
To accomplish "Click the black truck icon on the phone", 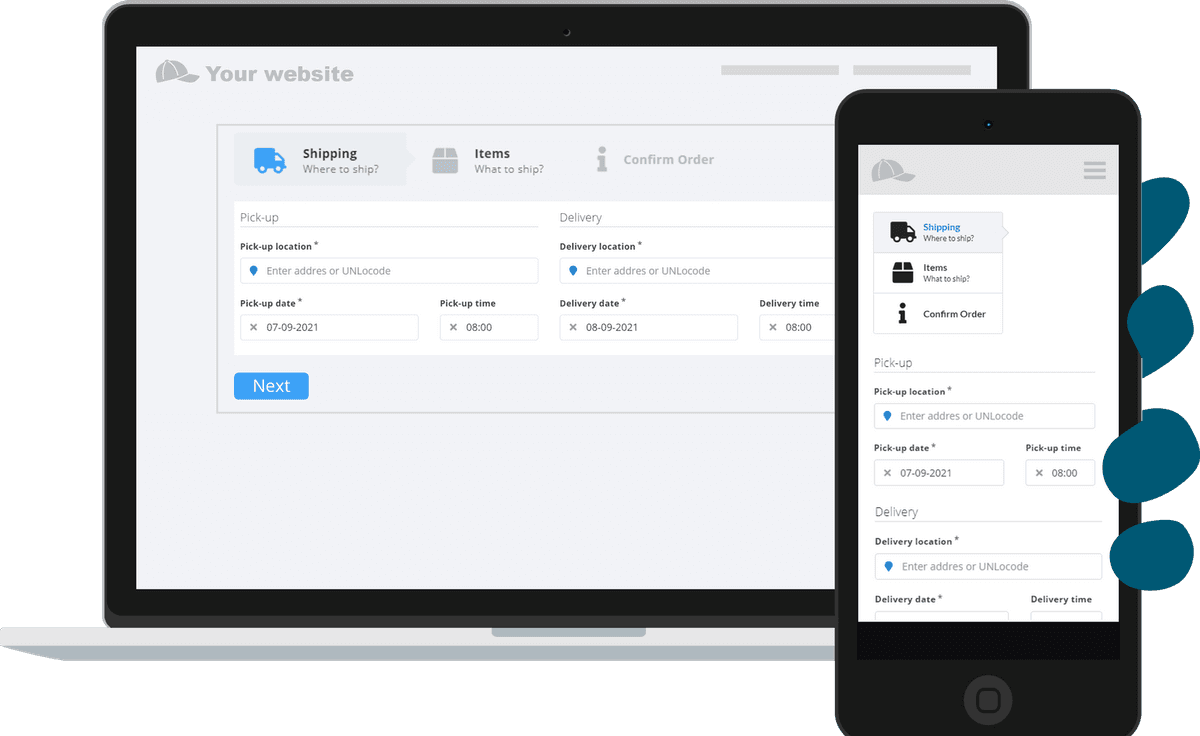I will (902, 232).
